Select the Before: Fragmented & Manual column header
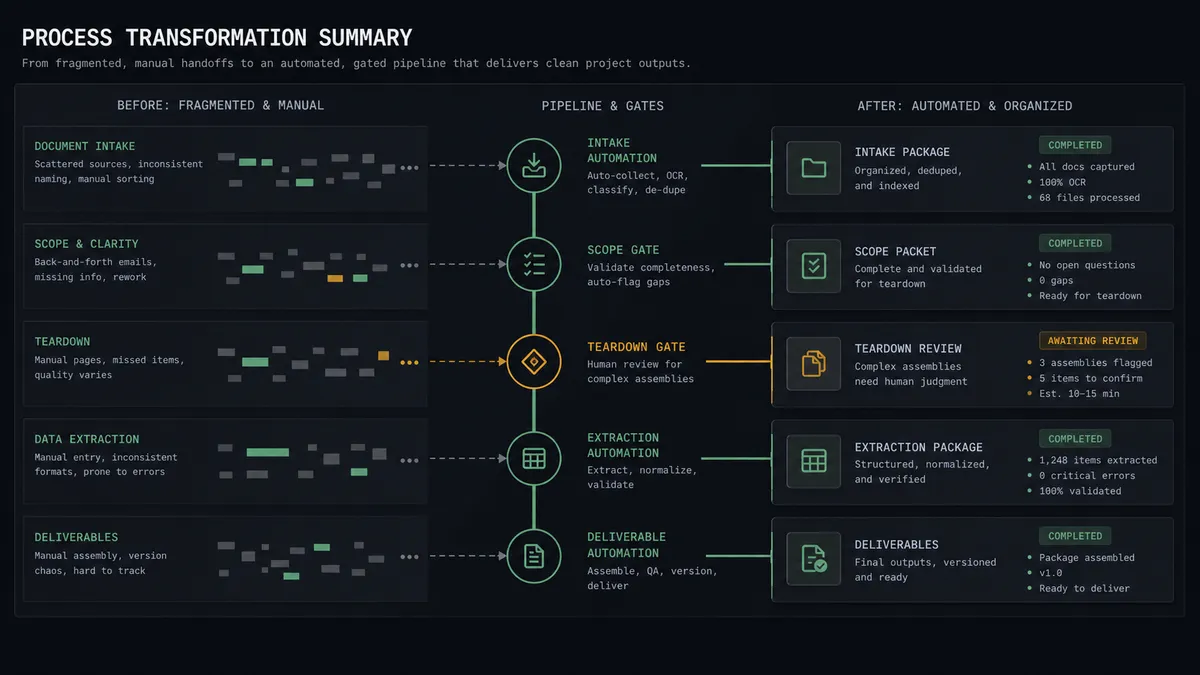Viewport: 1200px width, 675px height. coord(220,105)
